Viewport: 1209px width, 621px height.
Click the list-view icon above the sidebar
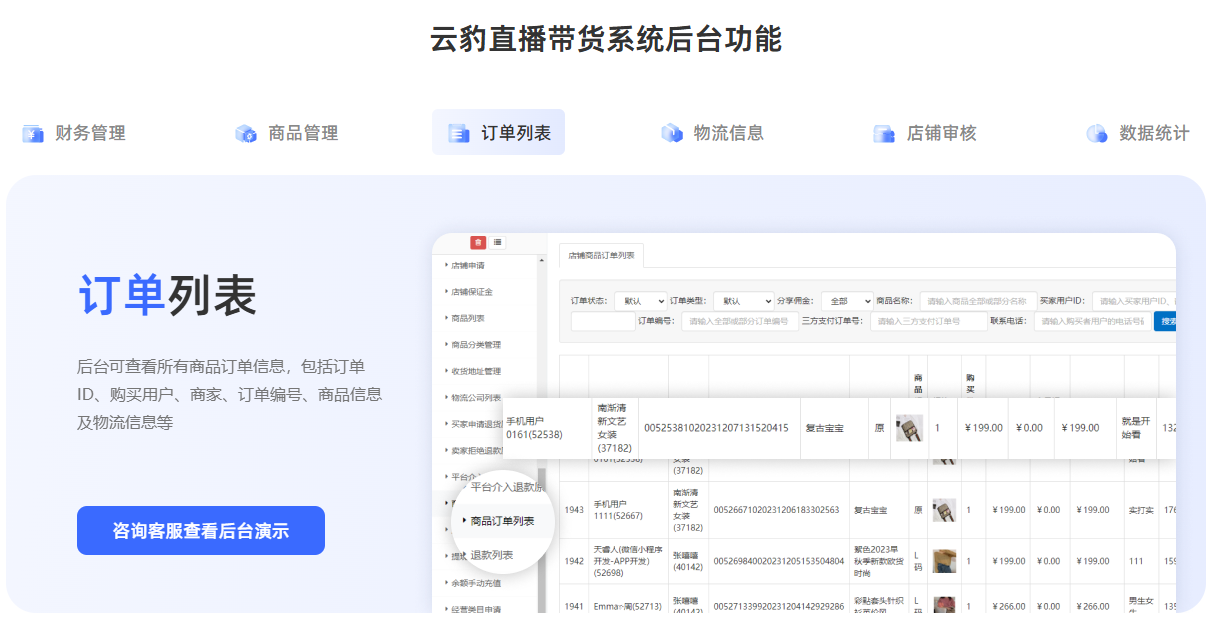498,242
